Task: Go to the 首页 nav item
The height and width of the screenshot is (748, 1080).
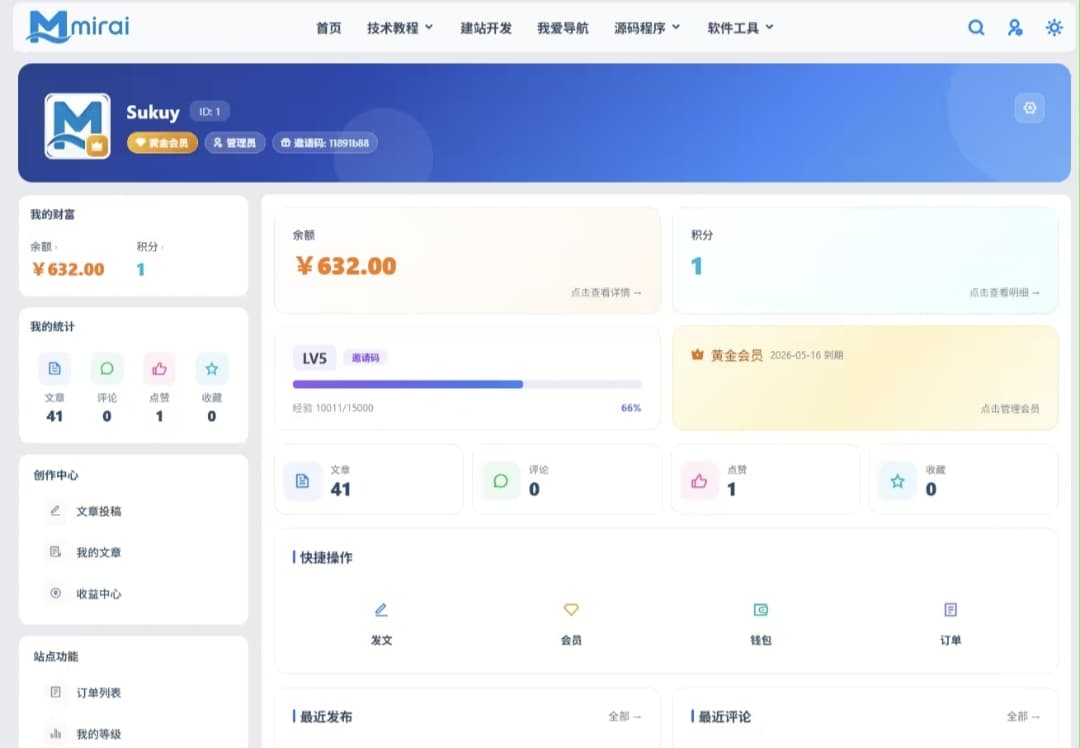Action: pyautogui.click(x=328, y=28)
